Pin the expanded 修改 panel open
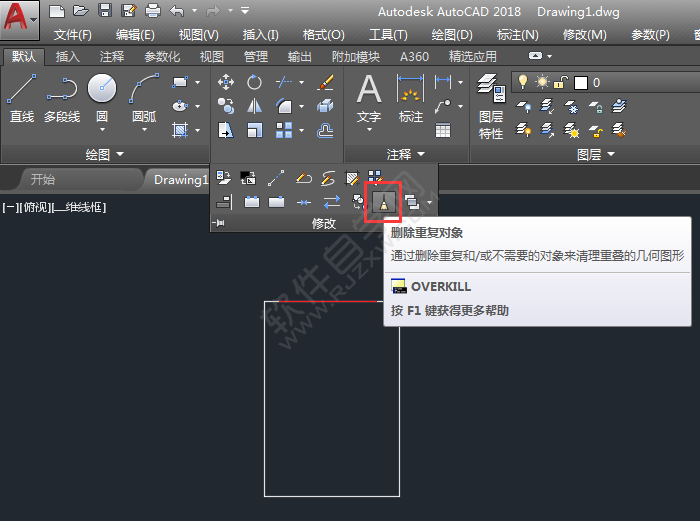The height and width of the screenshot is (521, 700). pos(218,222)
